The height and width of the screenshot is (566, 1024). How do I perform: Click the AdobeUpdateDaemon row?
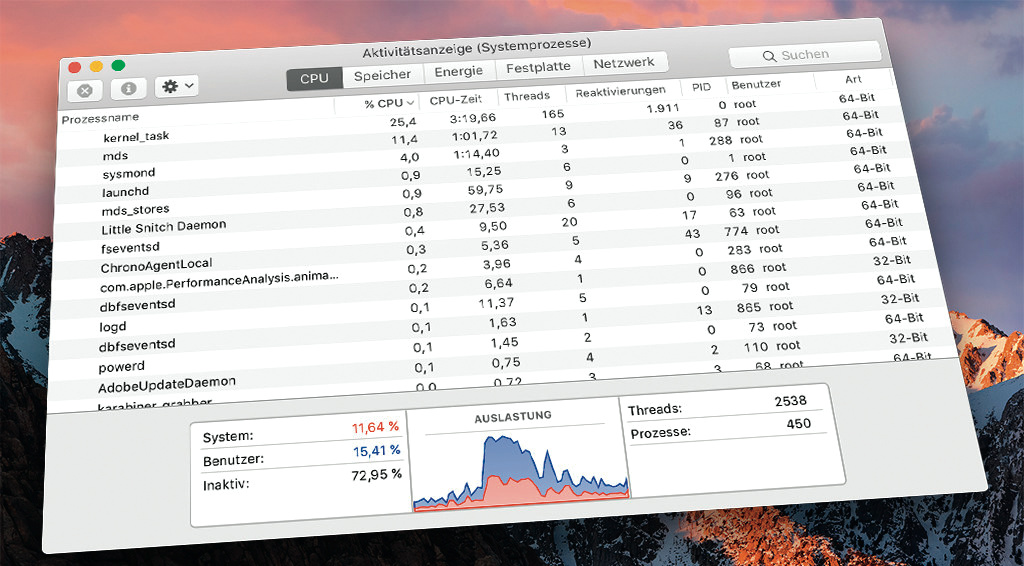[x=166, y=385]
